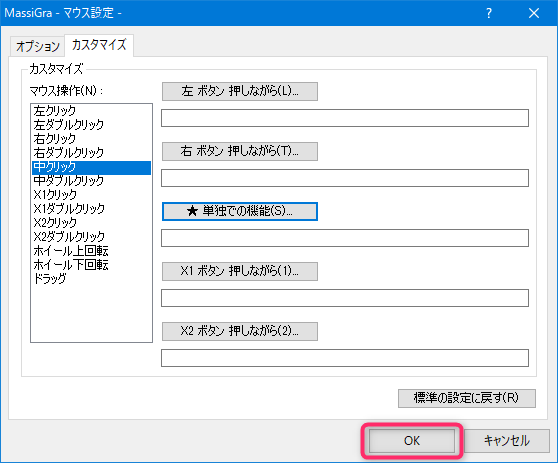
Task: Click the field under 右 ボタン 押しながら
Action: tap(345, 178)
